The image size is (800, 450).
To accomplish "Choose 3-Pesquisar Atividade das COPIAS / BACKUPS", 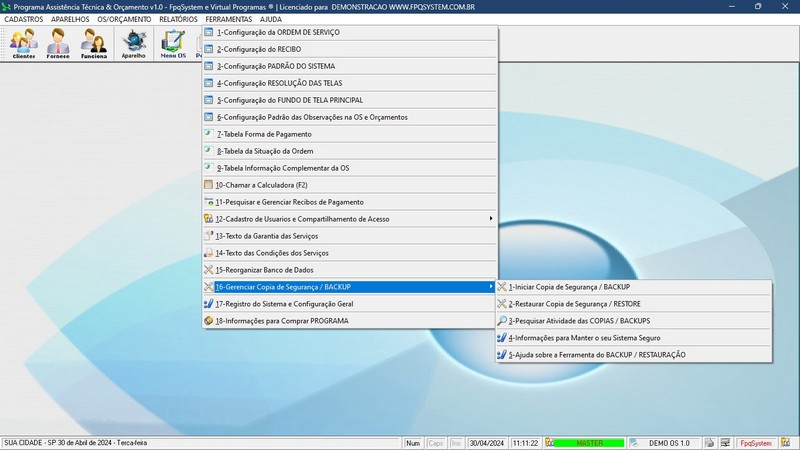I will (634, 320).
